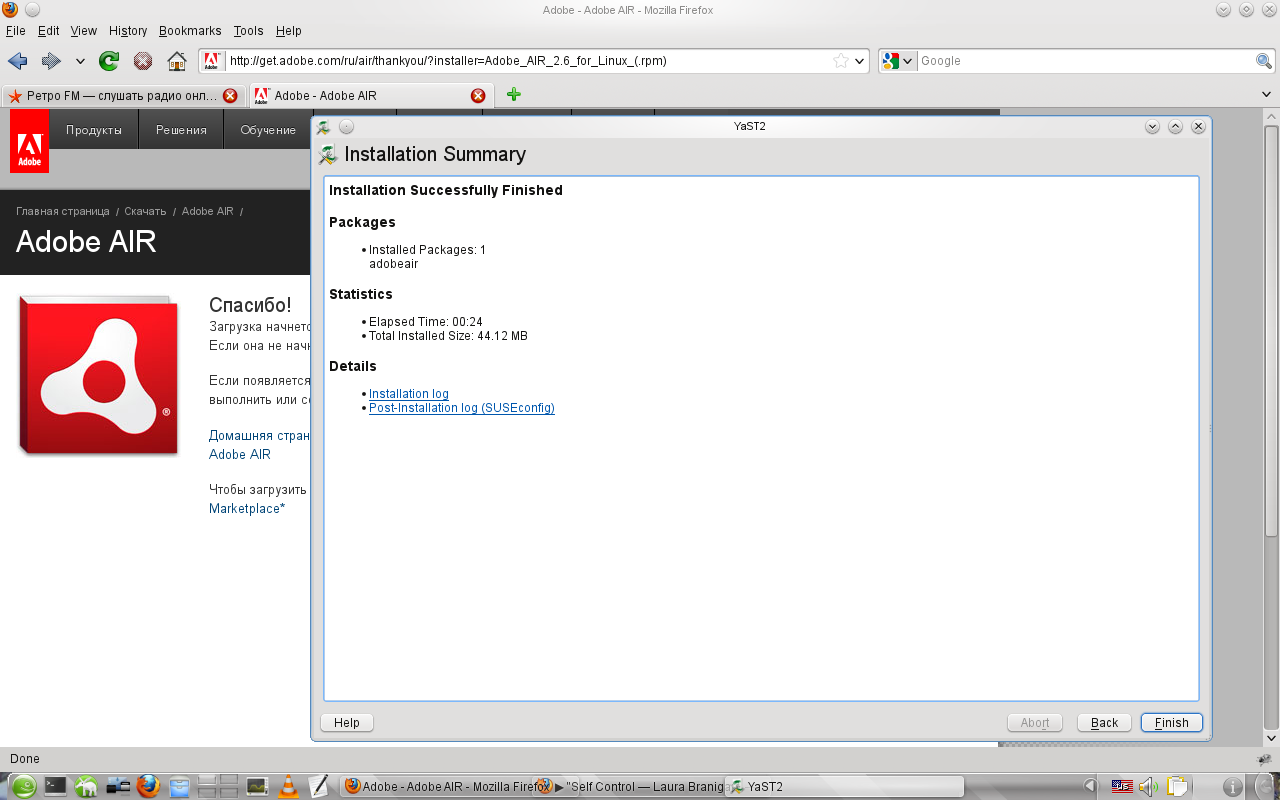
Task: Open the Tools menu in Firefox
Action: [249, 31]
